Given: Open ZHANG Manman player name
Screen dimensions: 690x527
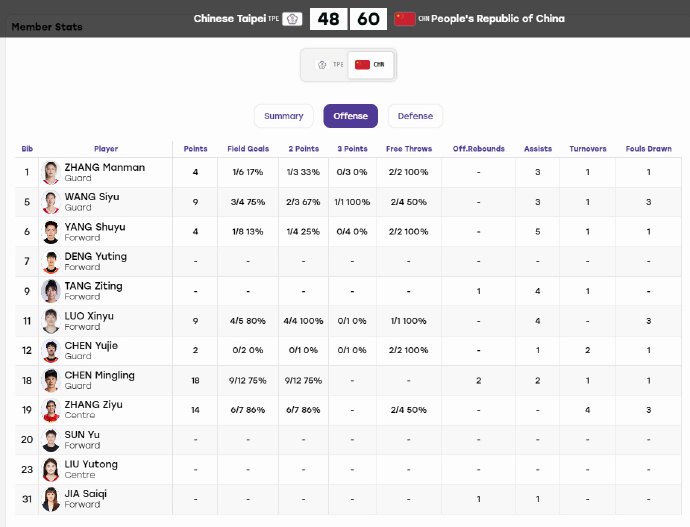Looking at the screenshot, I should pos(105,167).
